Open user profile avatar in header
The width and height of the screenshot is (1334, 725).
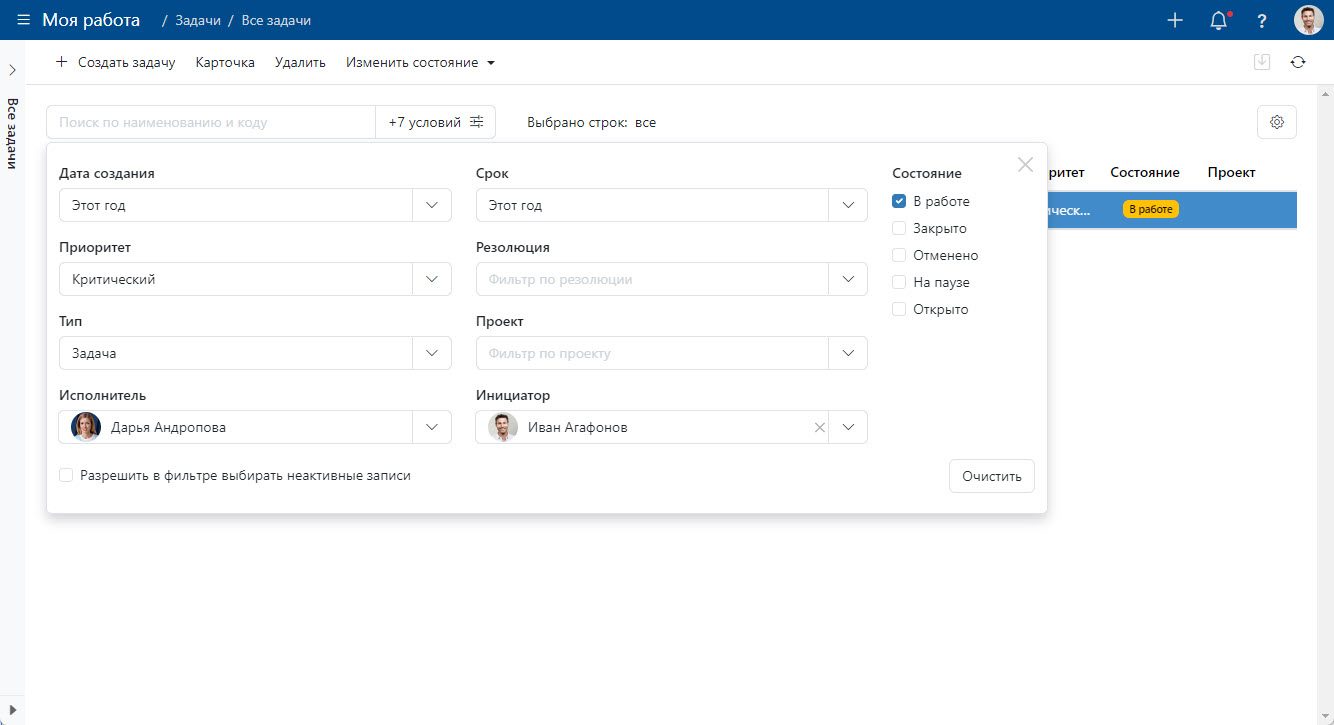[x=1308, y=20]
